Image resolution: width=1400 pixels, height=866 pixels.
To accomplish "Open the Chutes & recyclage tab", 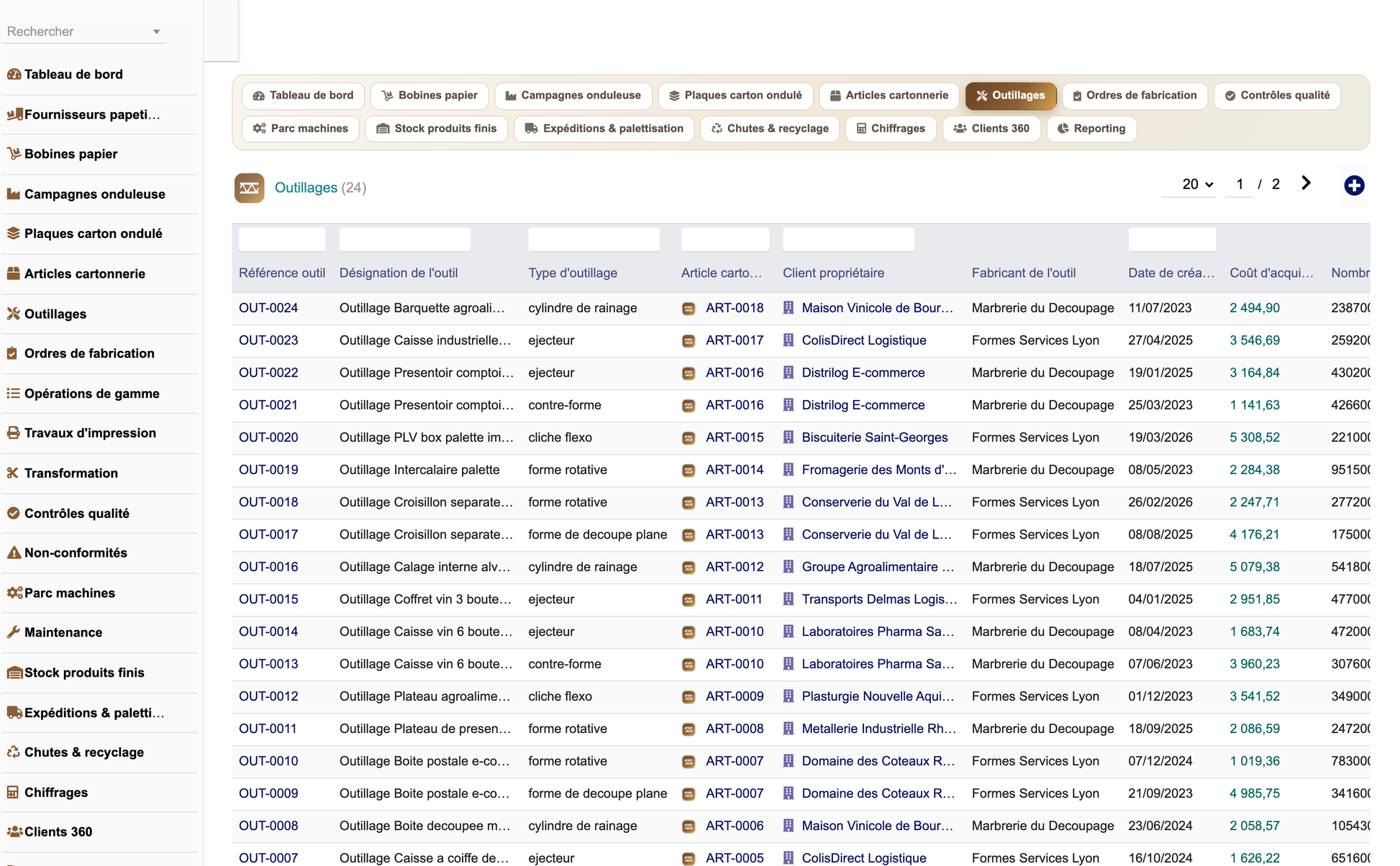I will (x=770, y=129).
